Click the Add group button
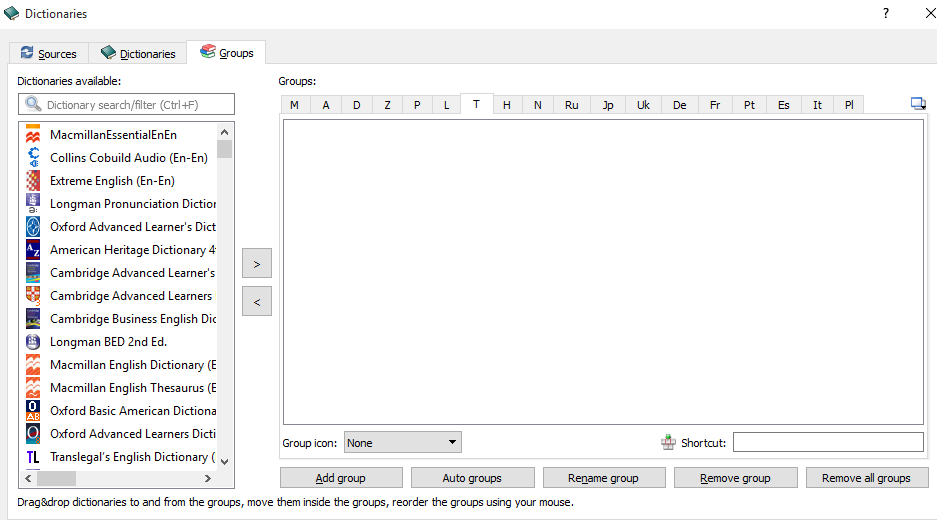The height and width of the screenshot is (520, 937). coord(341,478)
